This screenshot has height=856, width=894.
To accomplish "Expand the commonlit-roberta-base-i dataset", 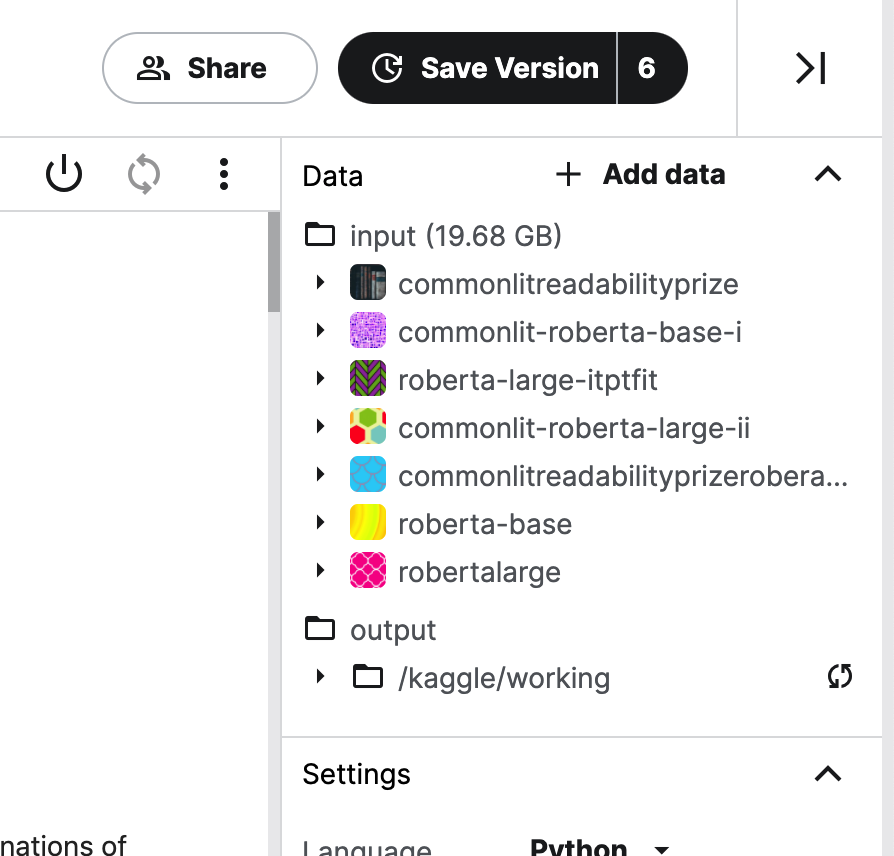I will (320, 331).
